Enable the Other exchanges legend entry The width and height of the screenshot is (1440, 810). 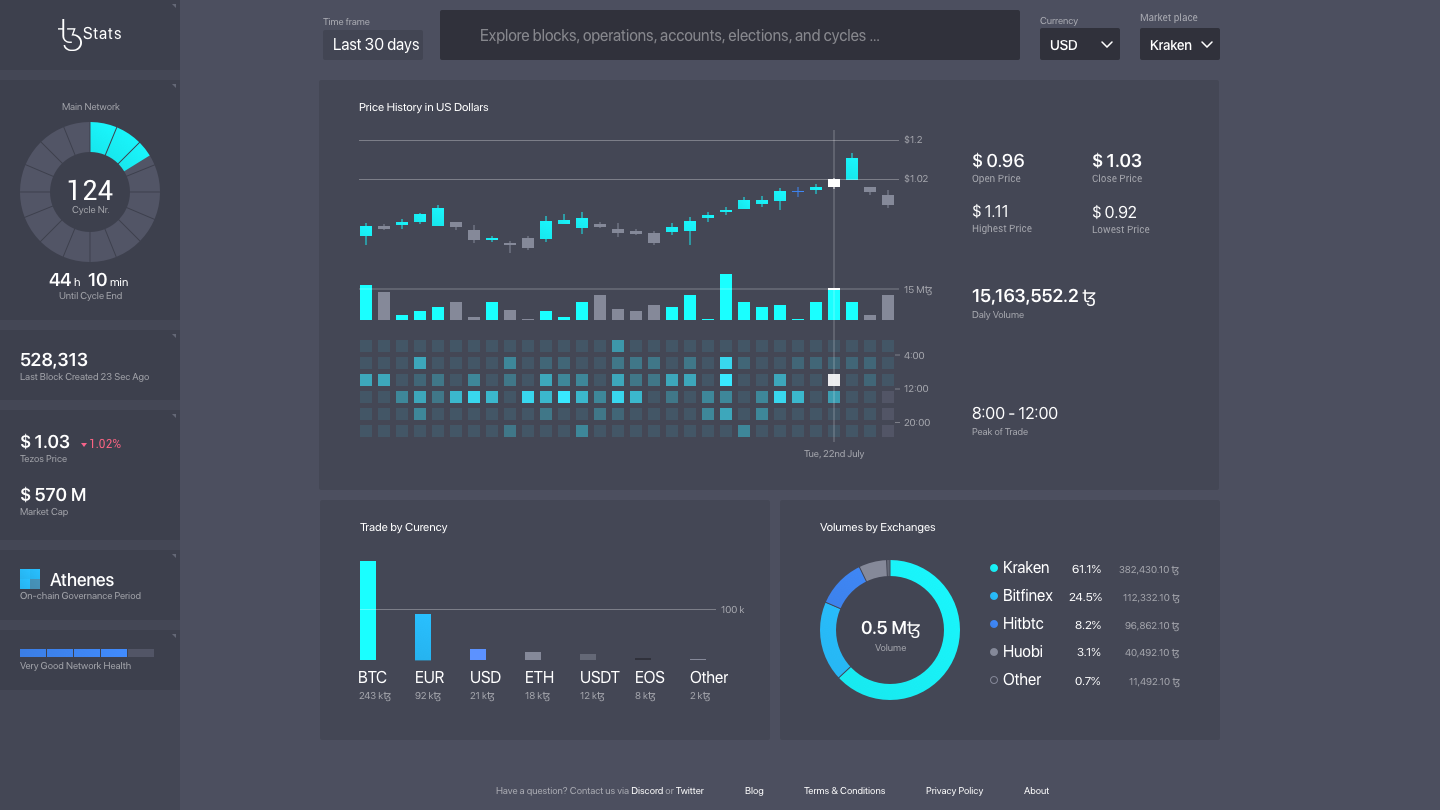pyautogui.click(x=993, y=679)
